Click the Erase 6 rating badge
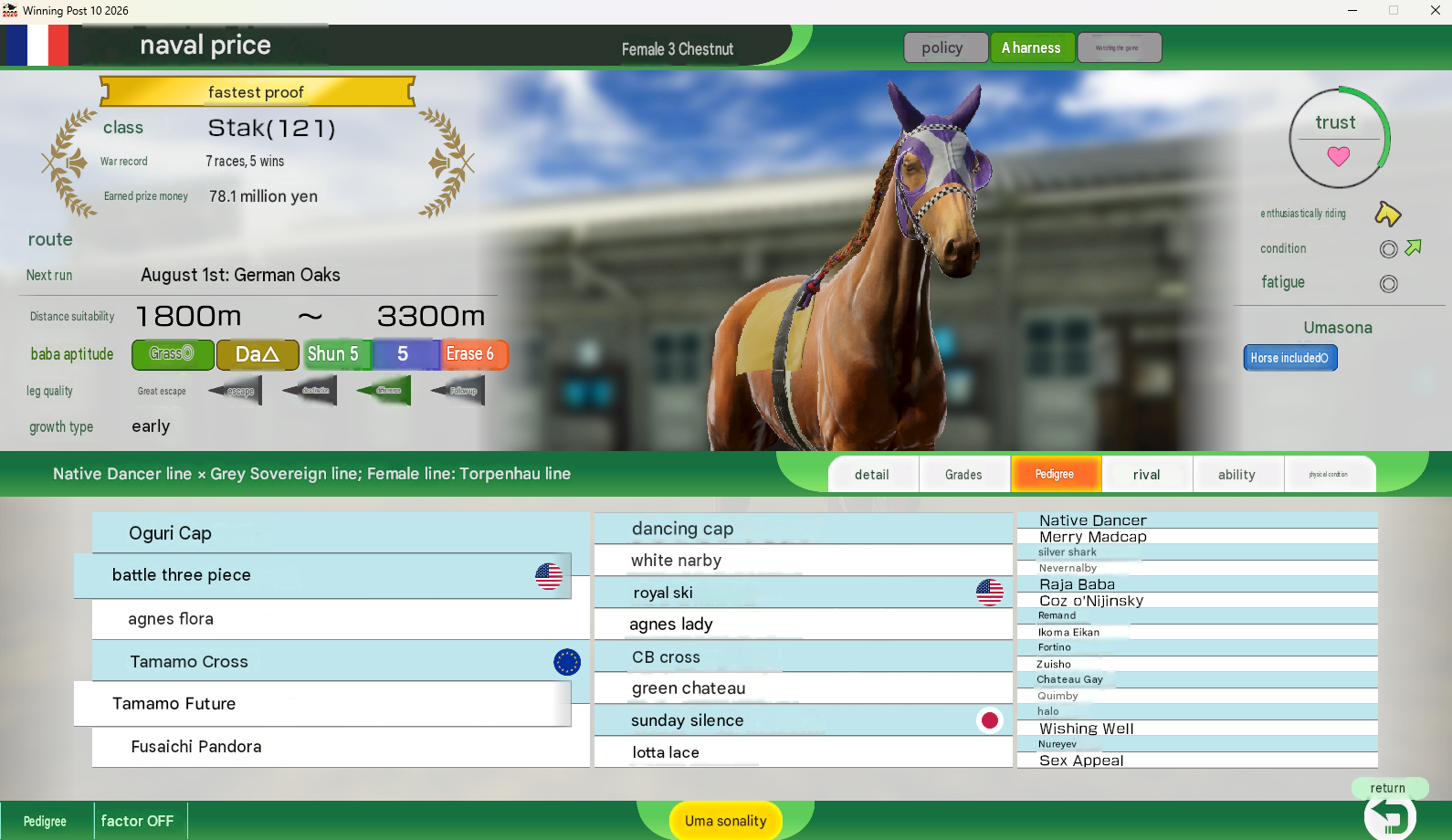Image resolution: width=1452 pixels, height=840 pixels. tap(474, 354)
